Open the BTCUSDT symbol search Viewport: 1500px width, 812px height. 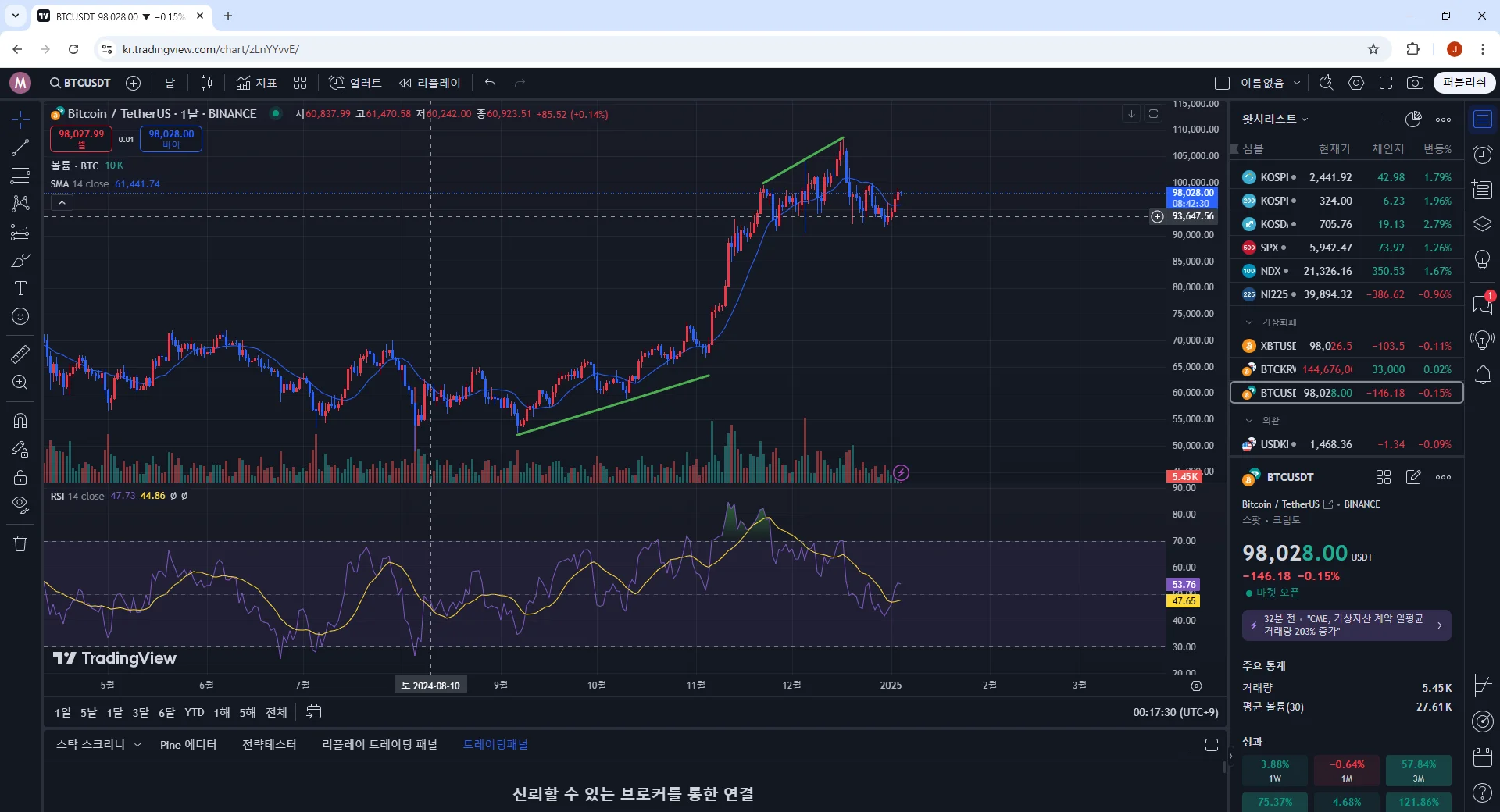80,83
